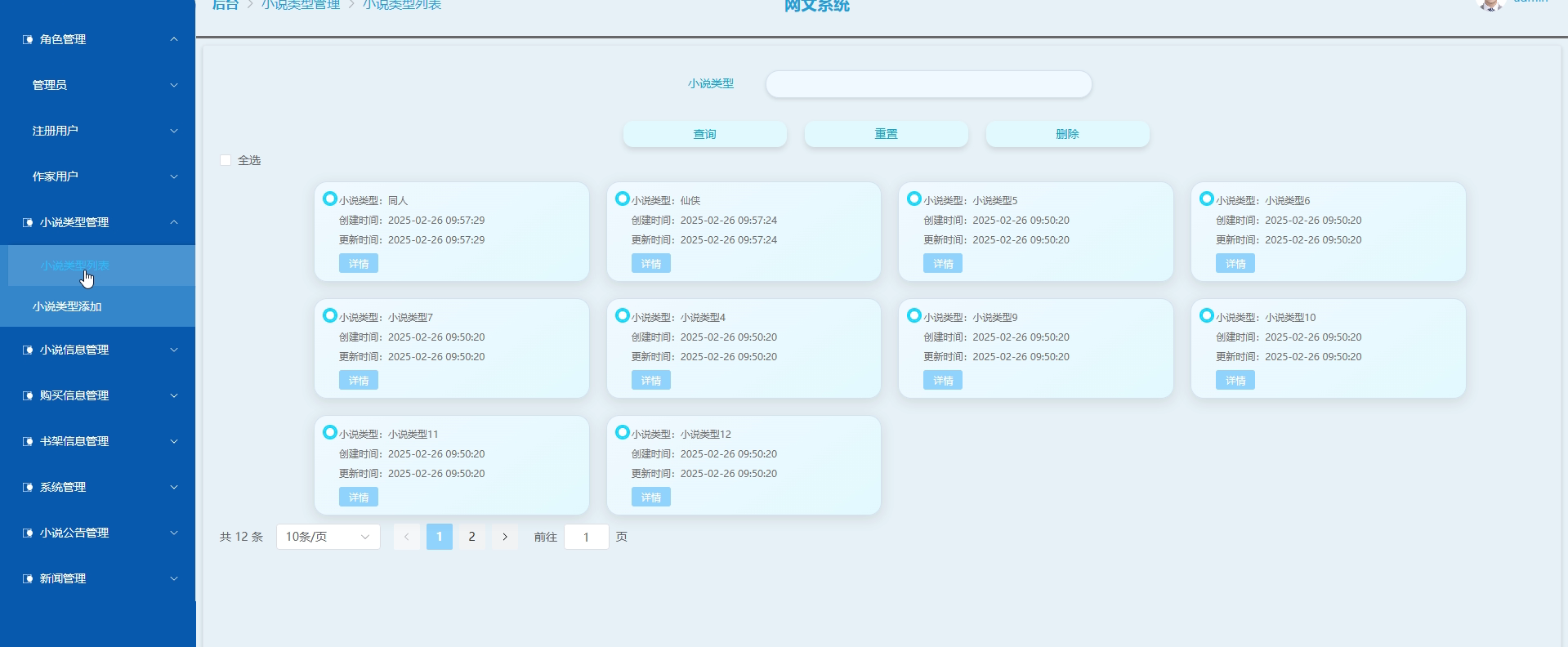Expand the 注册用户 submenu chevron
The width and height of the screenshot is (1568, 647).
(x=174, y=131)
